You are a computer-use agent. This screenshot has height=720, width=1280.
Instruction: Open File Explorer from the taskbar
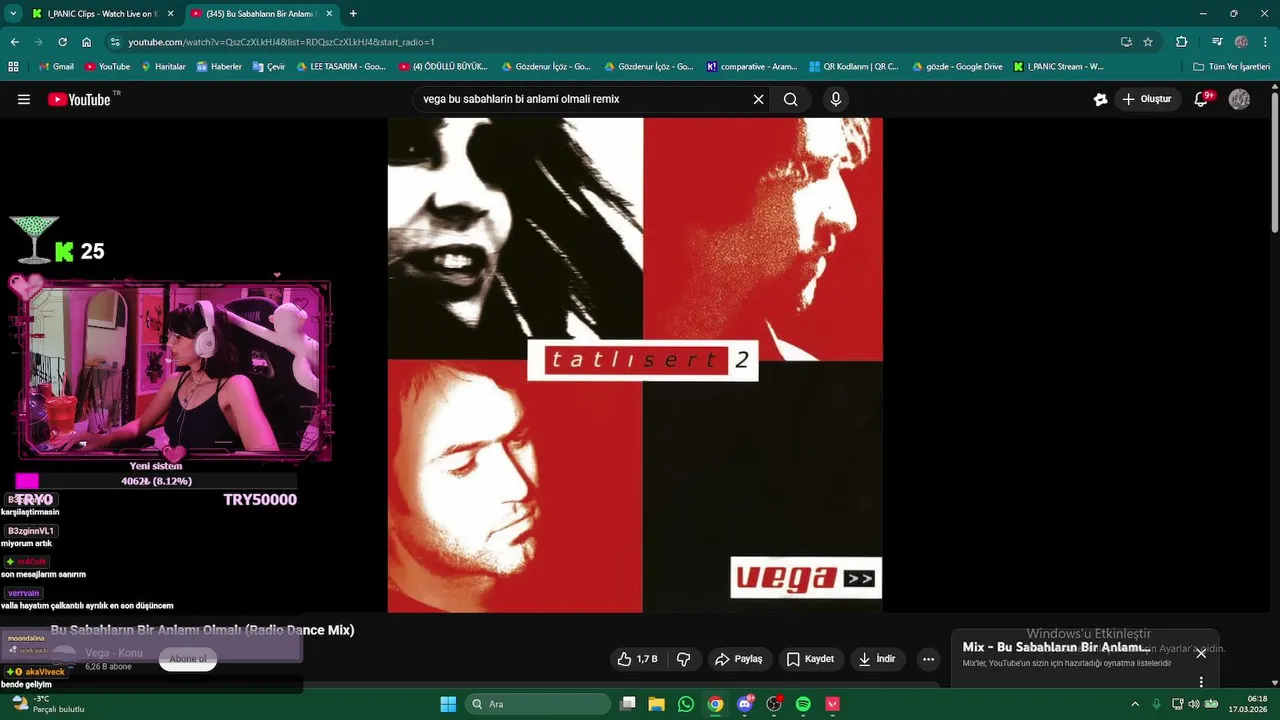[656, 704]
